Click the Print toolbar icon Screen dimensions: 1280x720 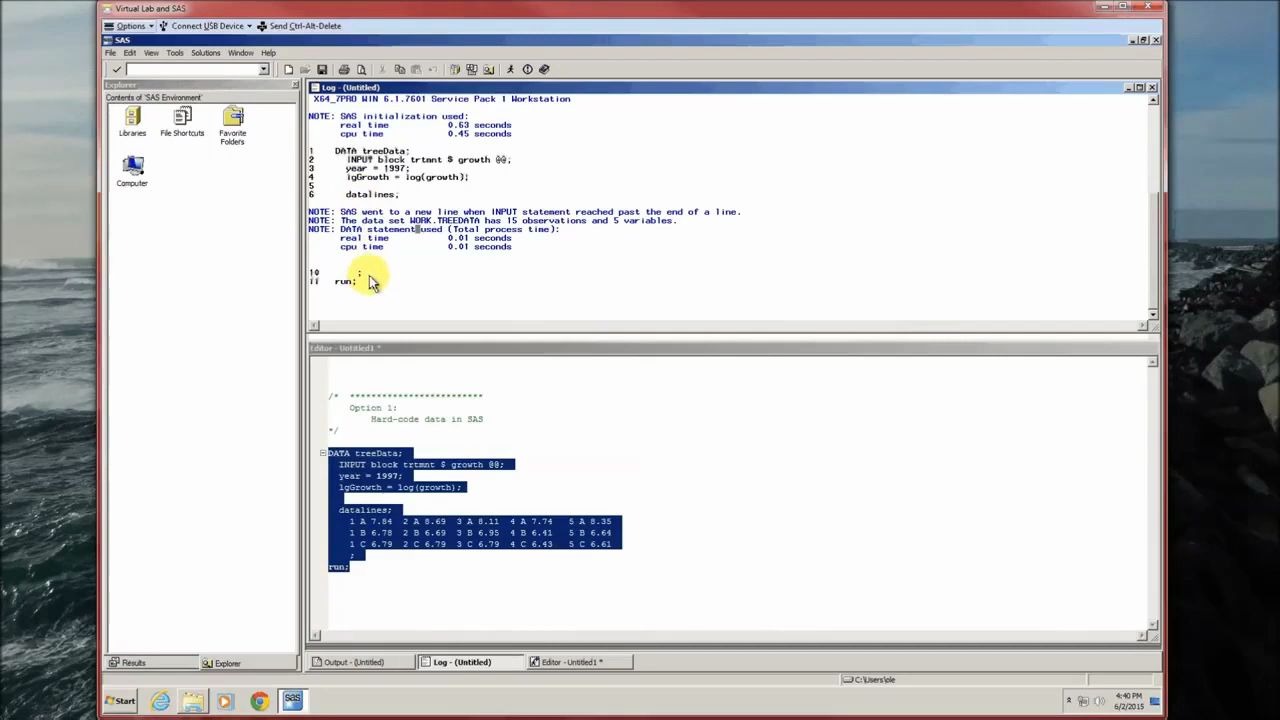pyautogui.click(x=344, y=69)
